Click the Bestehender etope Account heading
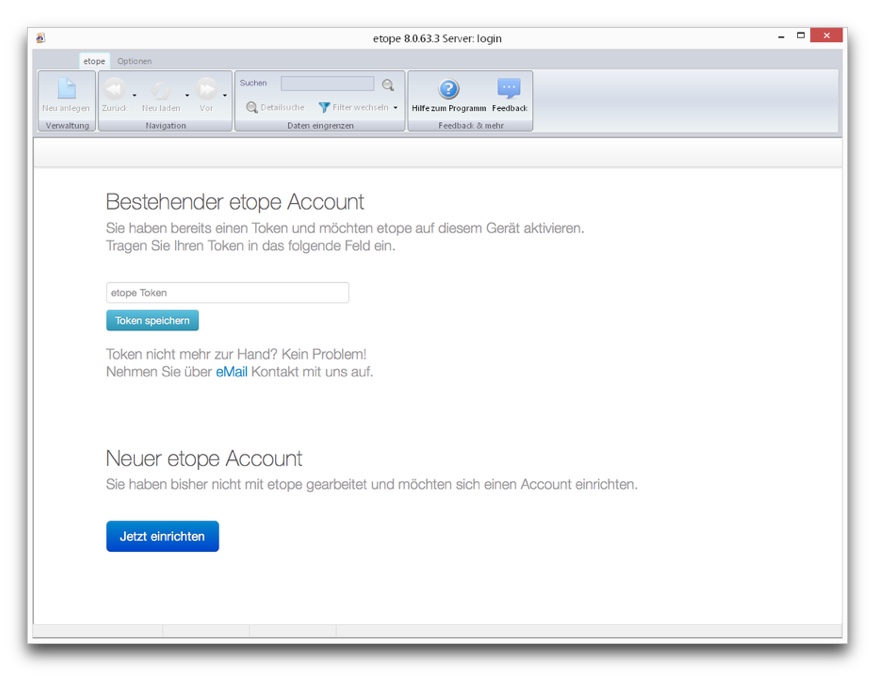The height and width of the screenshot is (677, 872). tap(235, 202)
